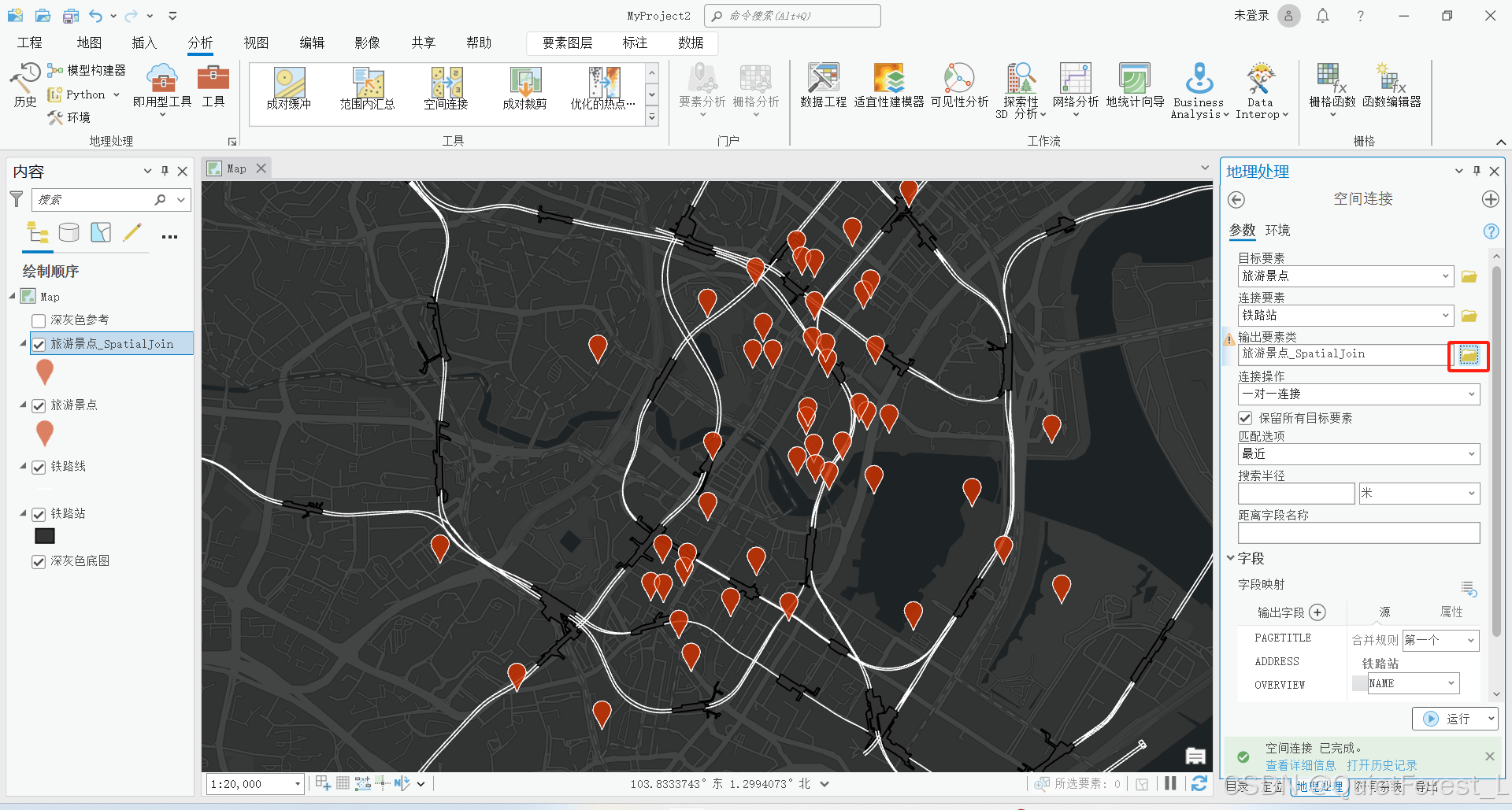
Task: Uncheck the 深灰色底图 basemap layer
Action: (x=39, y=561)
